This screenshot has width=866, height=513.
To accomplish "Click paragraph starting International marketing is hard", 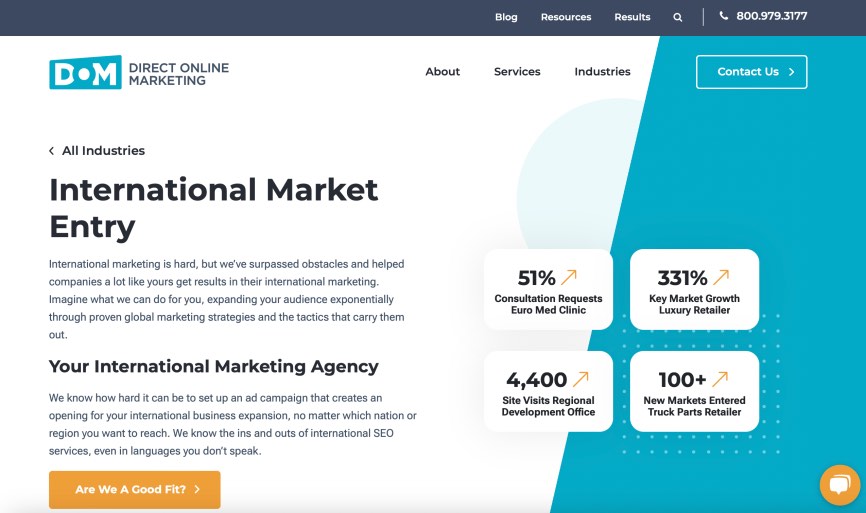I will (x=227, y=299).
